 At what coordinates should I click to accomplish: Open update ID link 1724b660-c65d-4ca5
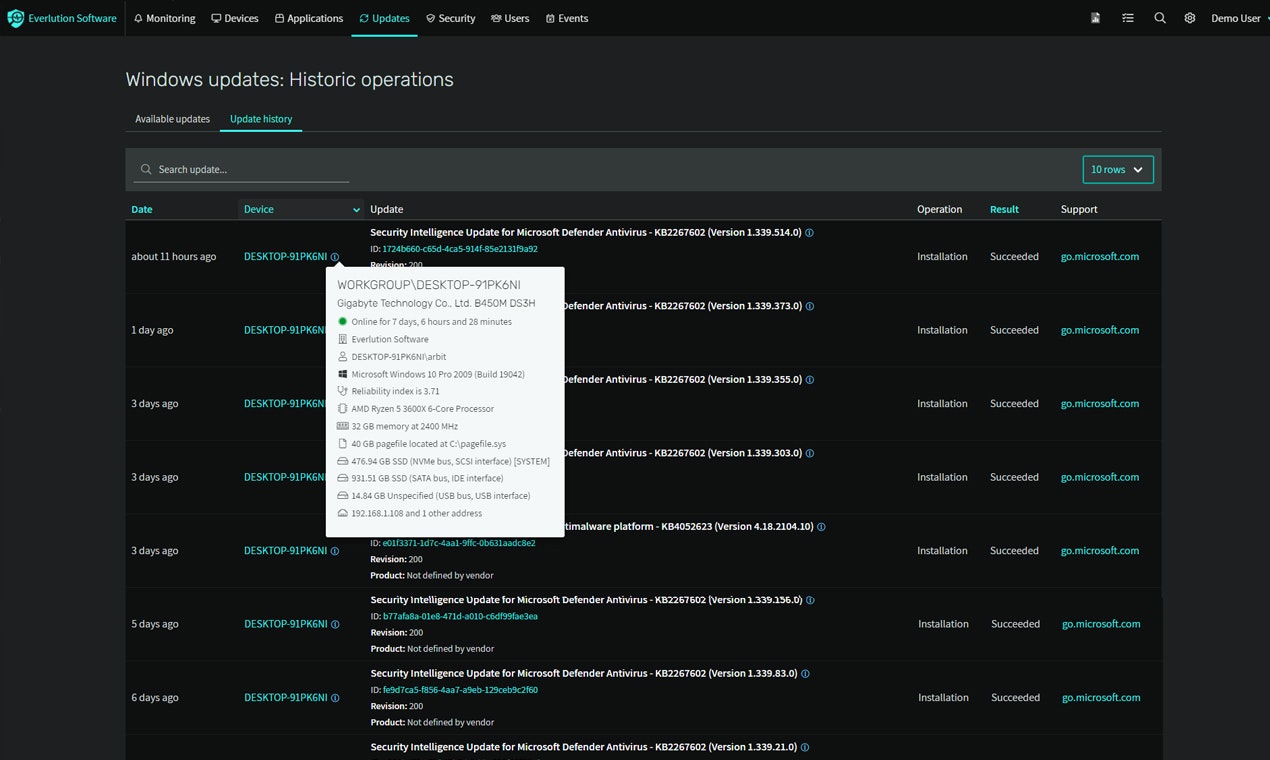pos(460,249)
